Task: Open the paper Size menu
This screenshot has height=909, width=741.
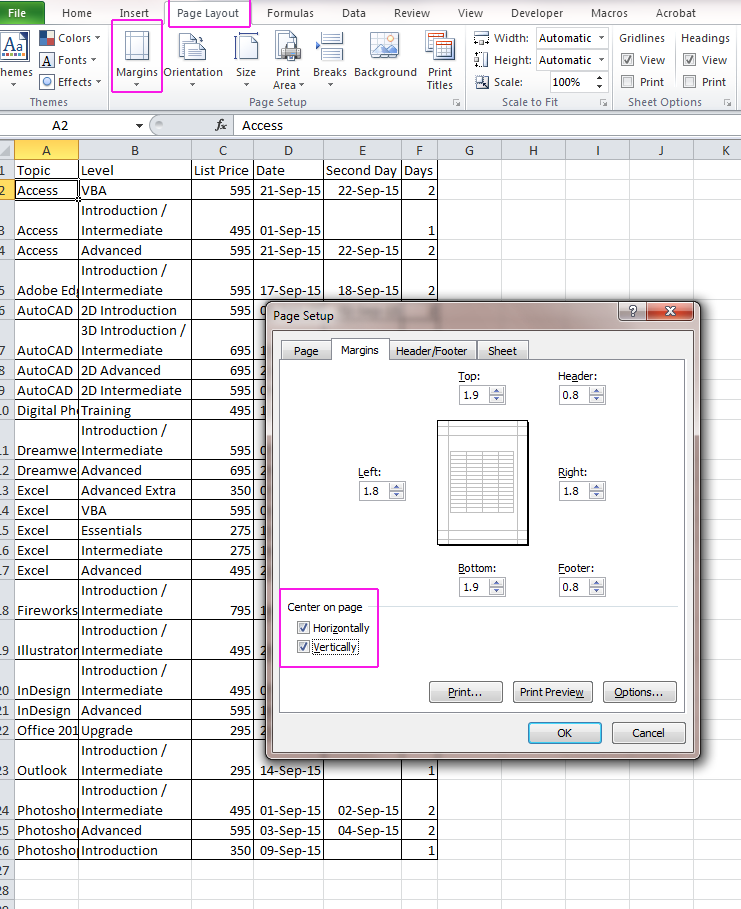Action: point(246,60)
